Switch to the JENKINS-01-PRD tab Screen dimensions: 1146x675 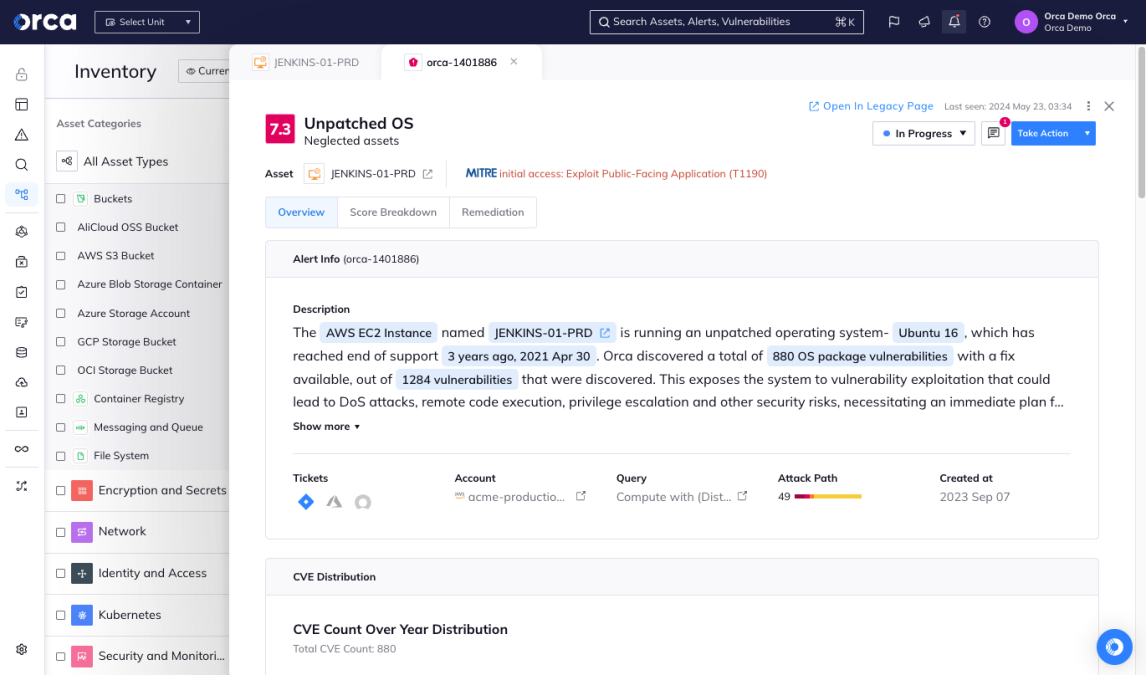(x=306, y=62)
